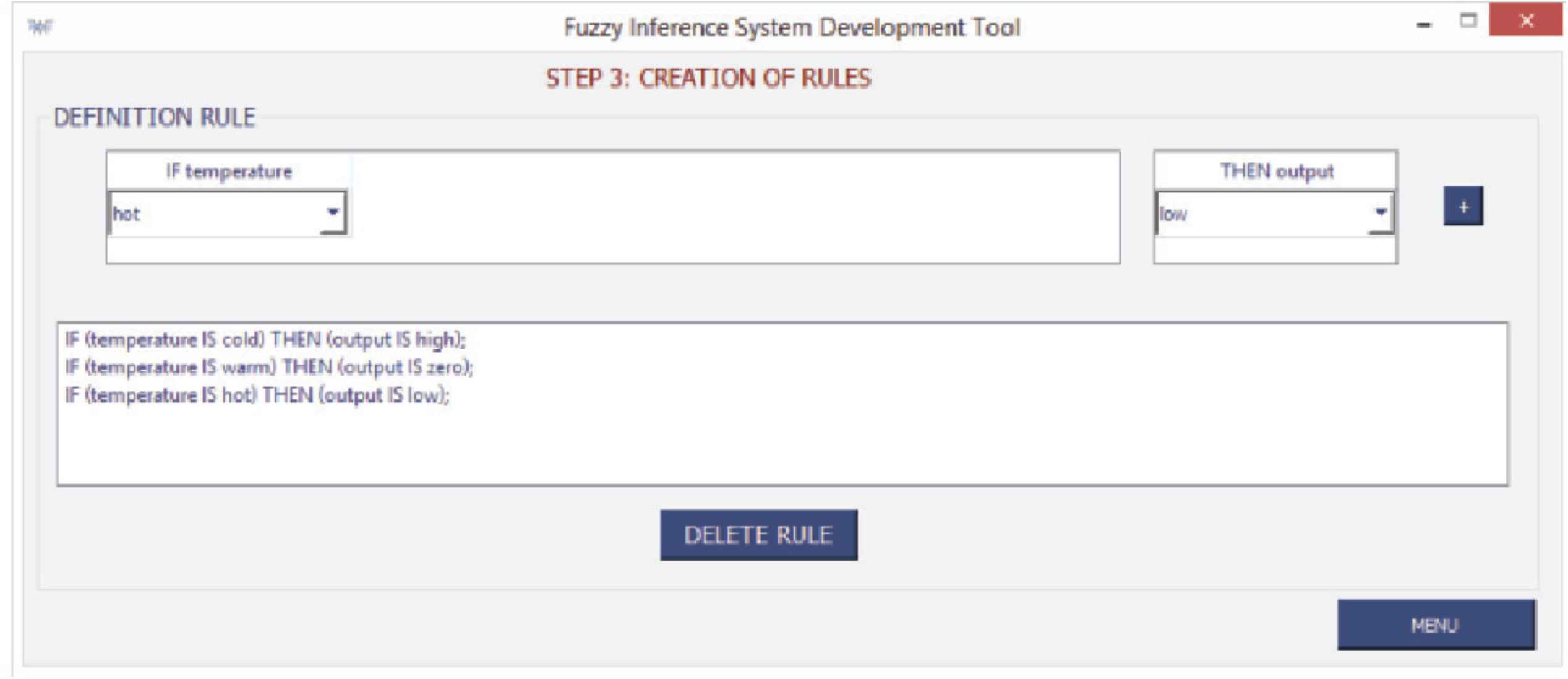The image size is (1568, 679).
Task: Select the rule 'temperature IS hot'
Action: click(257, 396)
